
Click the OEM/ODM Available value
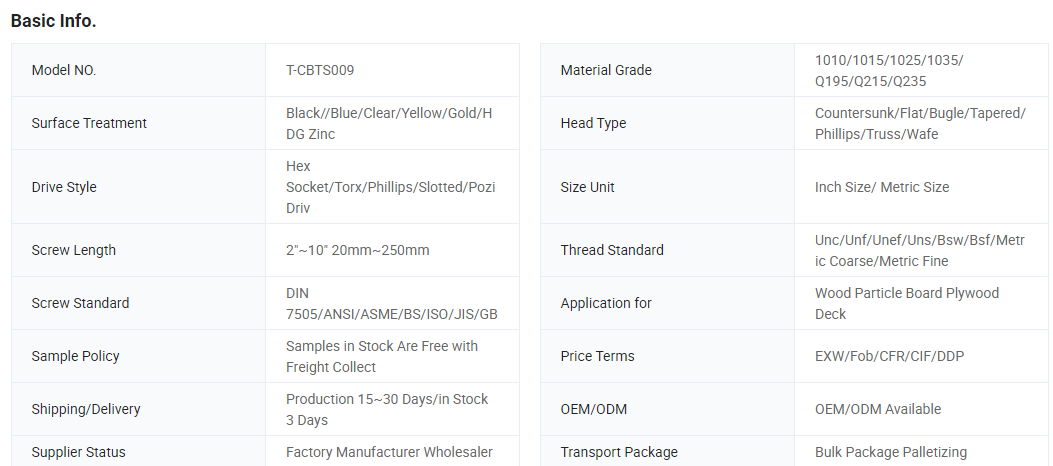[878, 409]
